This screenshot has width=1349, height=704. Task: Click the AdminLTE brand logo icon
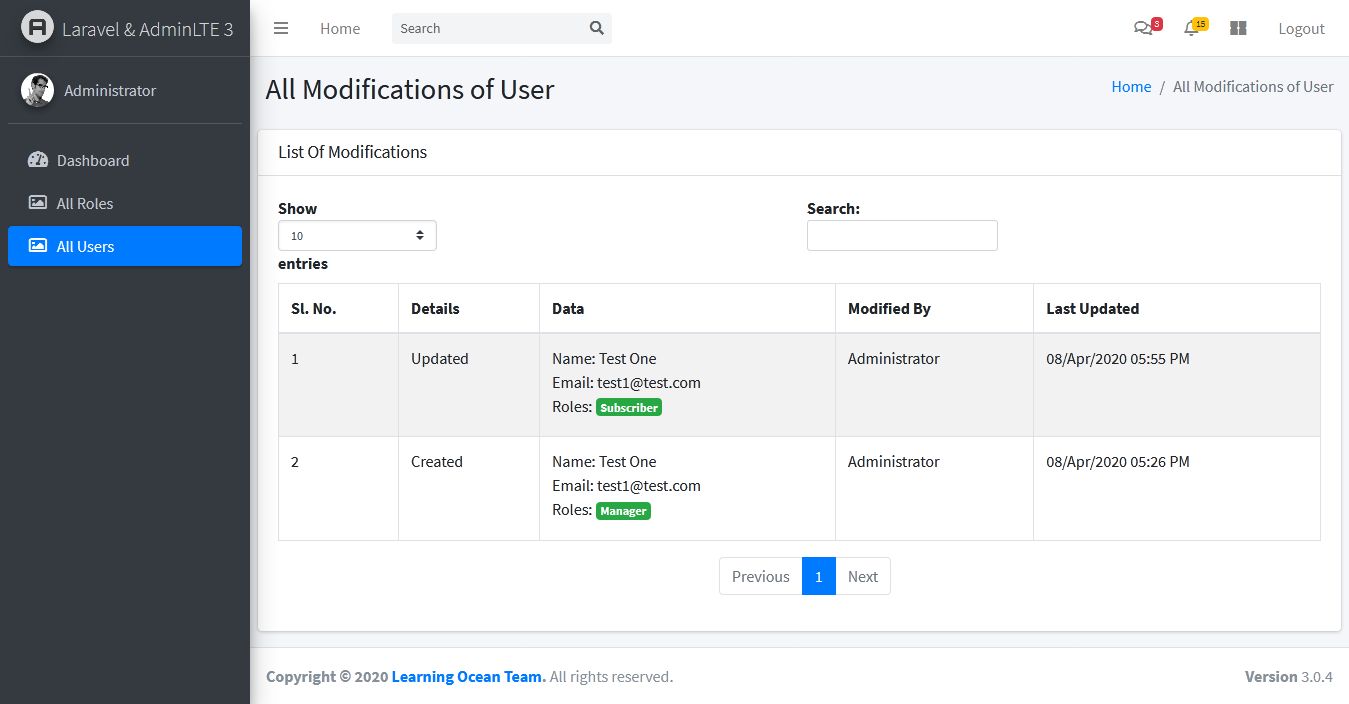tap(37, 27)
